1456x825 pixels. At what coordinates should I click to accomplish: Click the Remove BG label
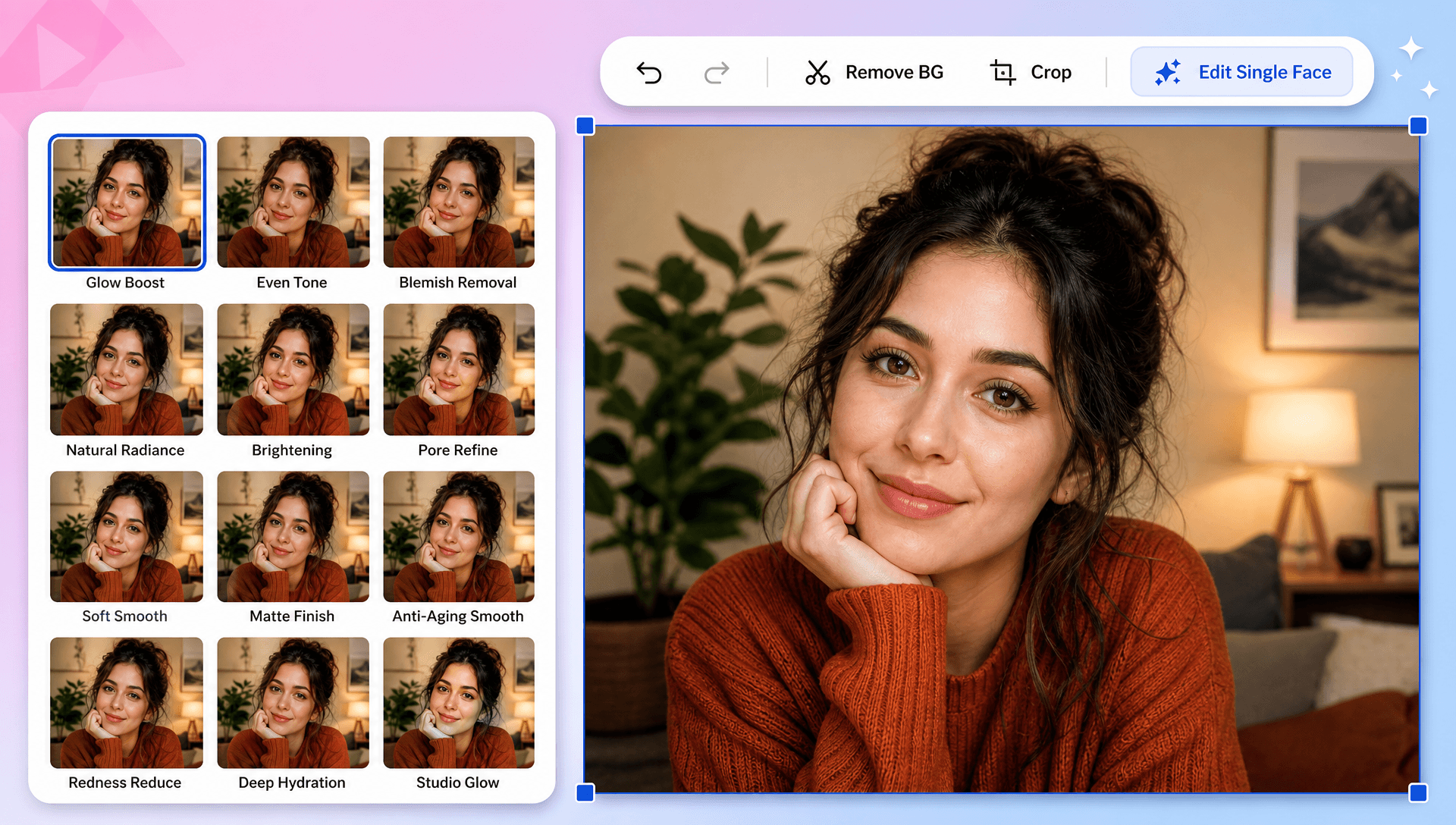[894, 72]
